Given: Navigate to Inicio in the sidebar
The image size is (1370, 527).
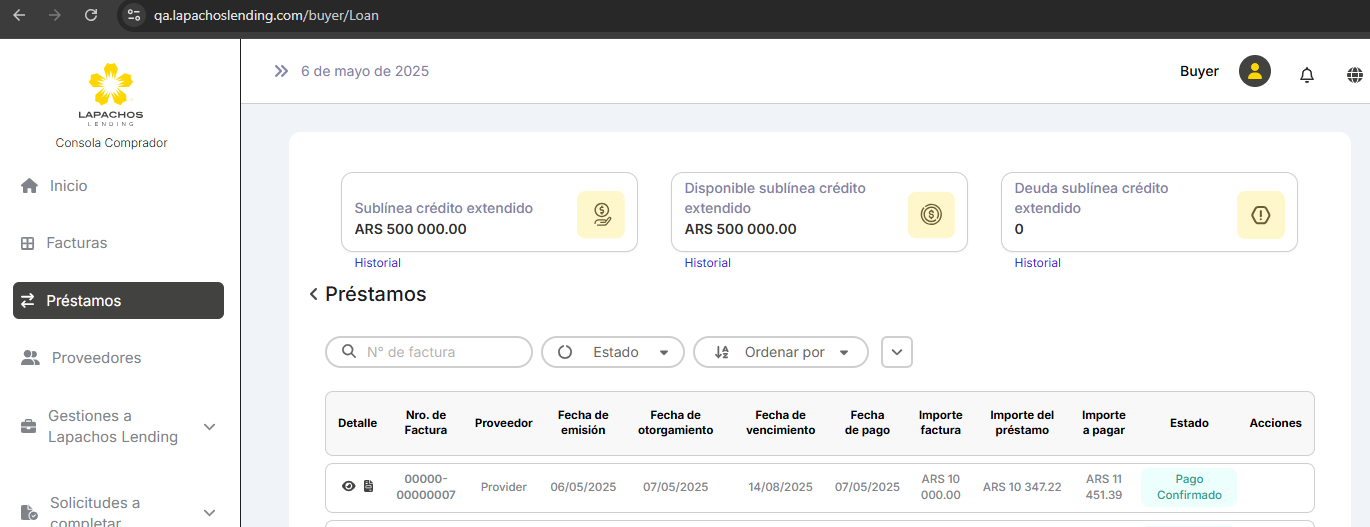Looking at the screenshot, I should 68,186.
